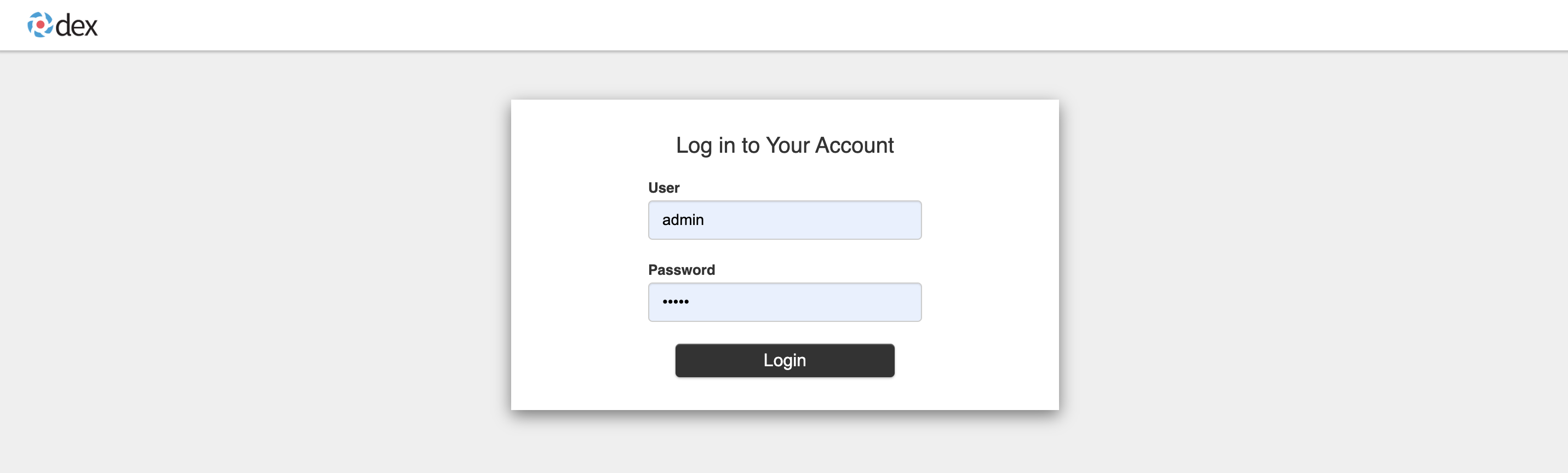Focus the User input field

pos(785,220)
